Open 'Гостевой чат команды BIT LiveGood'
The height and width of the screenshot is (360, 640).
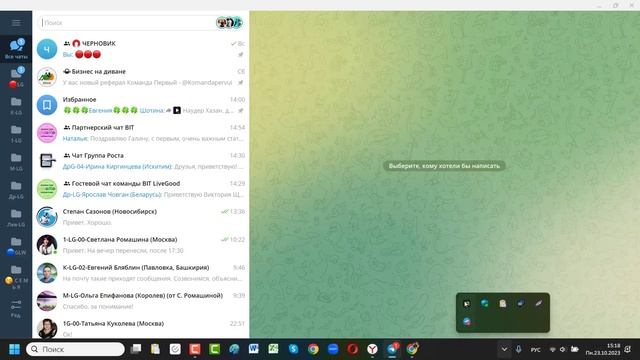point(141,189)
